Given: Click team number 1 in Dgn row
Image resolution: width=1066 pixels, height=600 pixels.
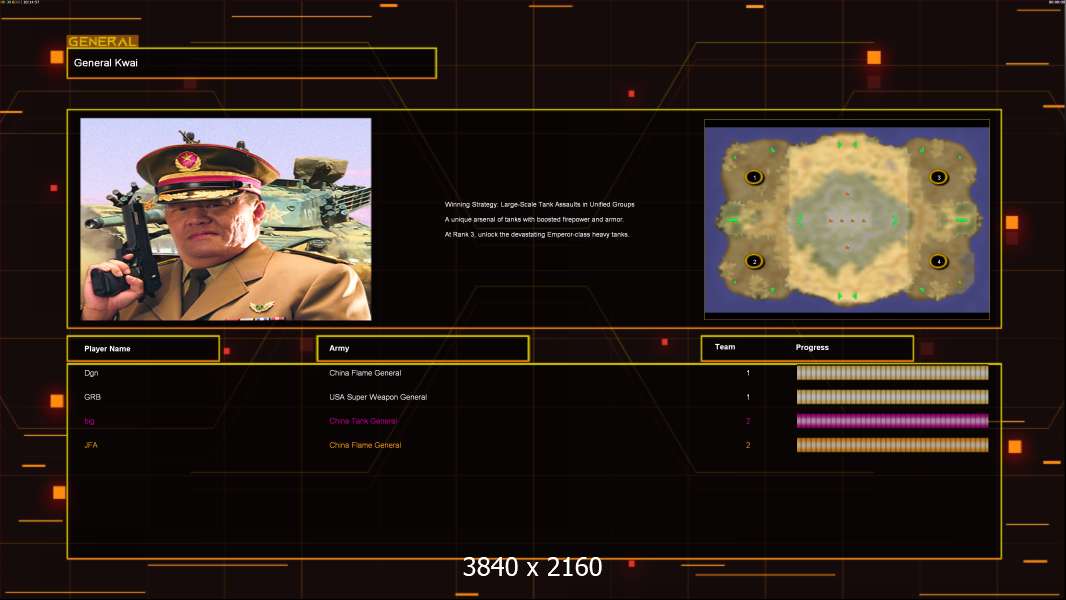Looking at the screenshot, I should coord(748,373).
